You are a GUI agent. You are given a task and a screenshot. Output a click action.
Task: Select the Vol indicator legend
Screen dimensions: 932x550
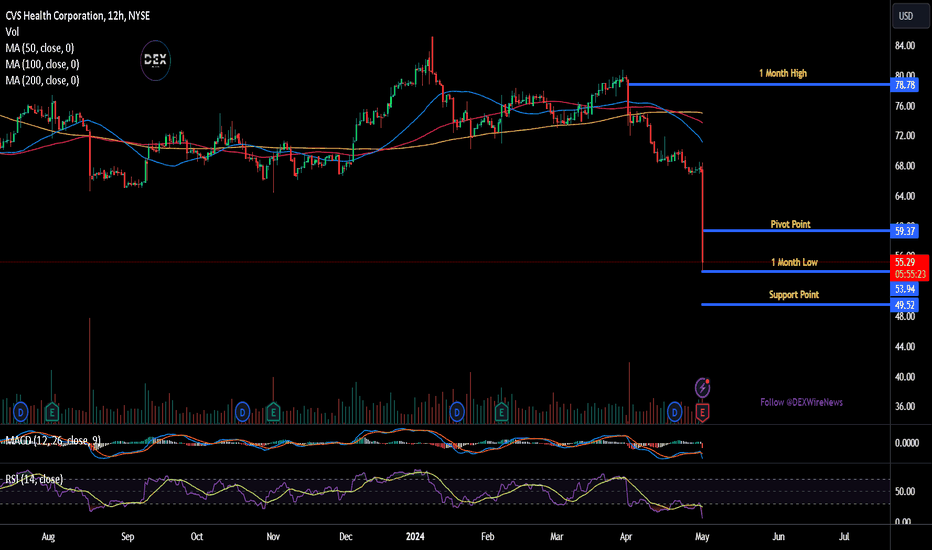coord(12,32)
